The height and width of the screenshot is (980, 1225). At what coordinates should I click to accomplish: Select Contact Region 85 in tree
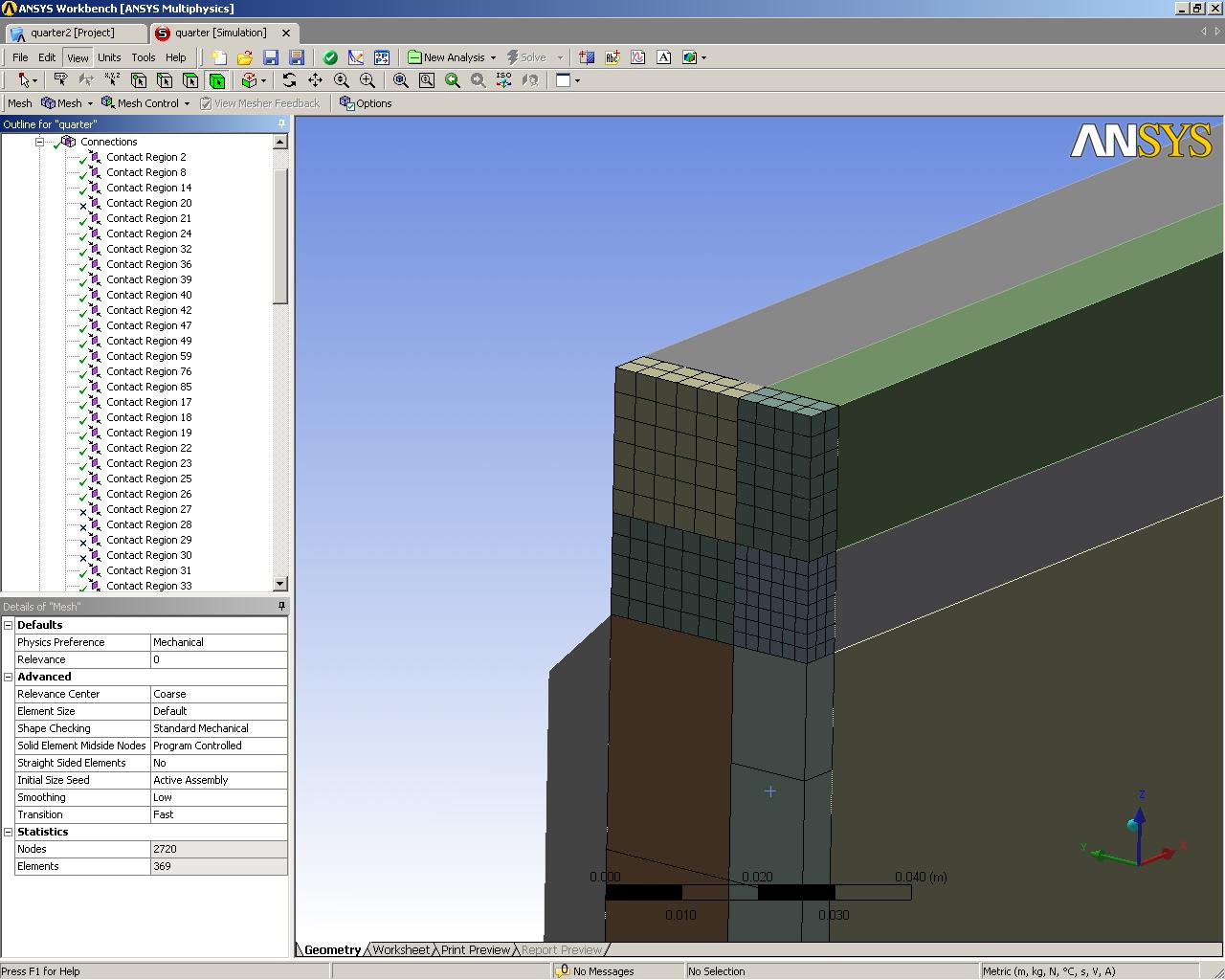(149, 387)
